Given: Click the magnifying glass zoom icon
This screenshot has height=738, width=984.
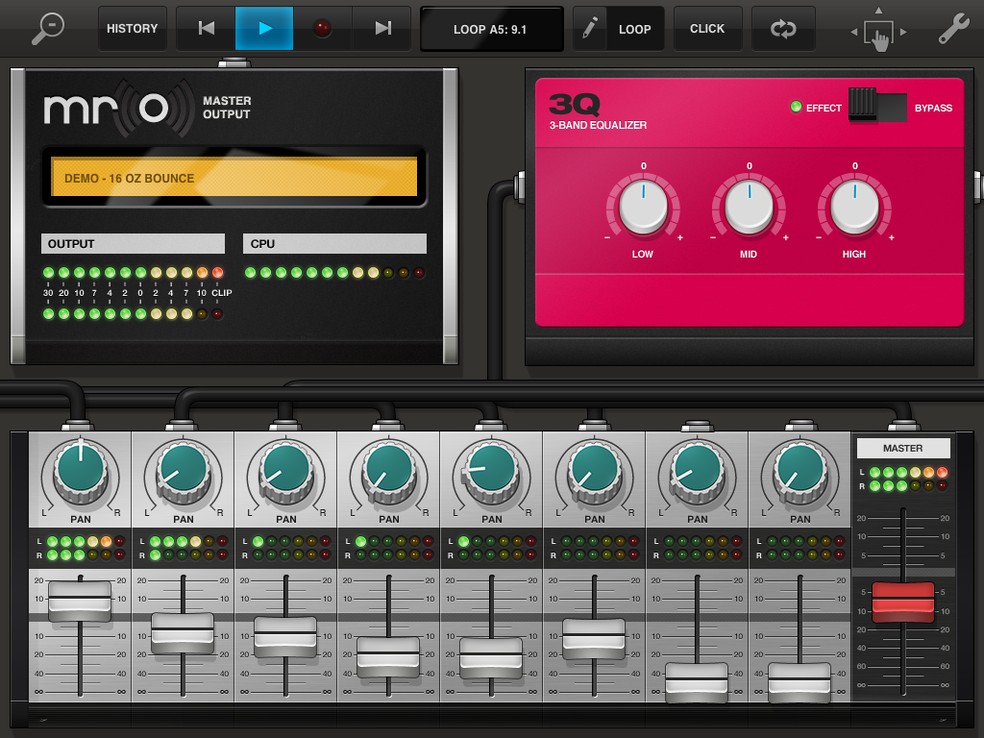Looking at the screenshot, I should point(47,27).
